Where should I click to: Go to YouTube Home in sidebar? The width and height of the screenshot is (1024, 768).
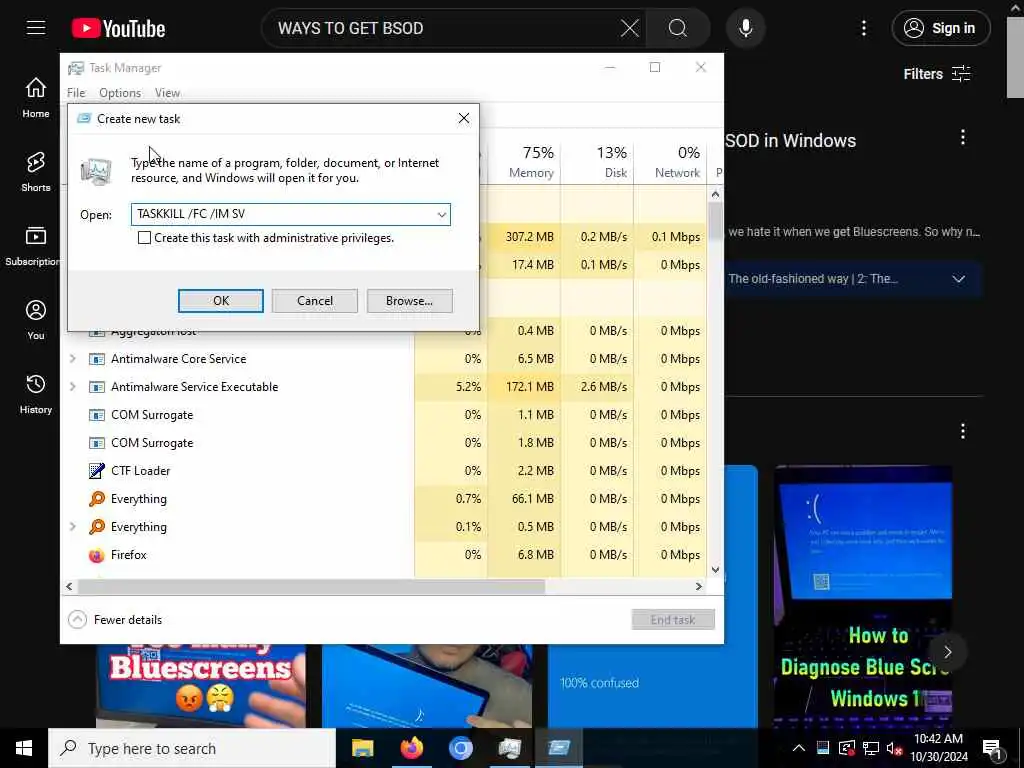click(35, 97)
